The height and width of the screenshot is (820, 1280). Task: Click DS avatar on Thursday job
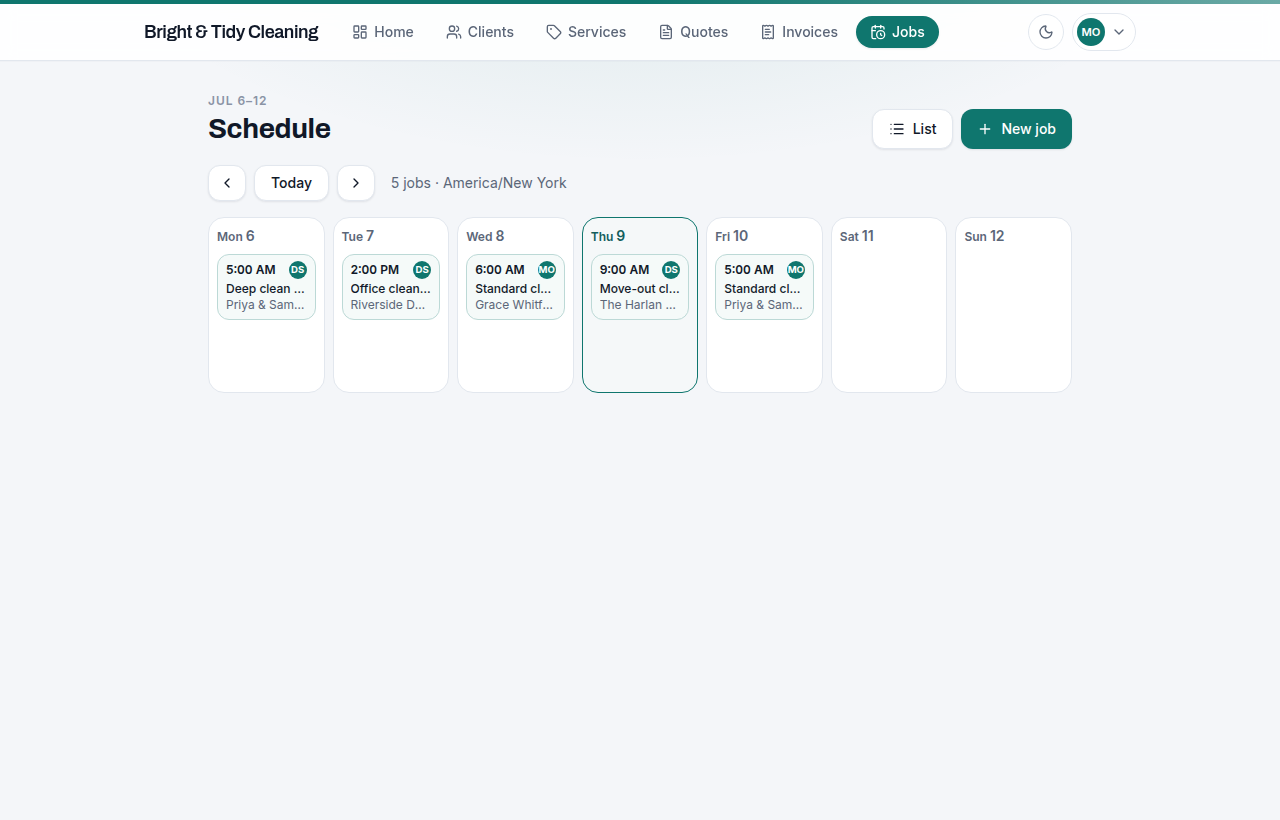[671, 270]
